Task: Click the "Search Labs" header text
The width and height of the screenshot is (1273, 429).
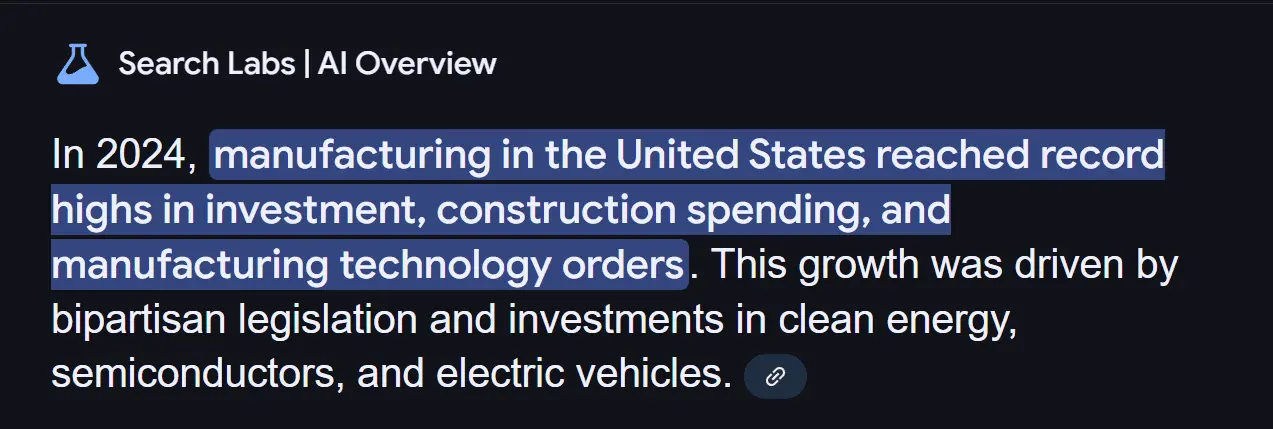Action: point(206,64)
